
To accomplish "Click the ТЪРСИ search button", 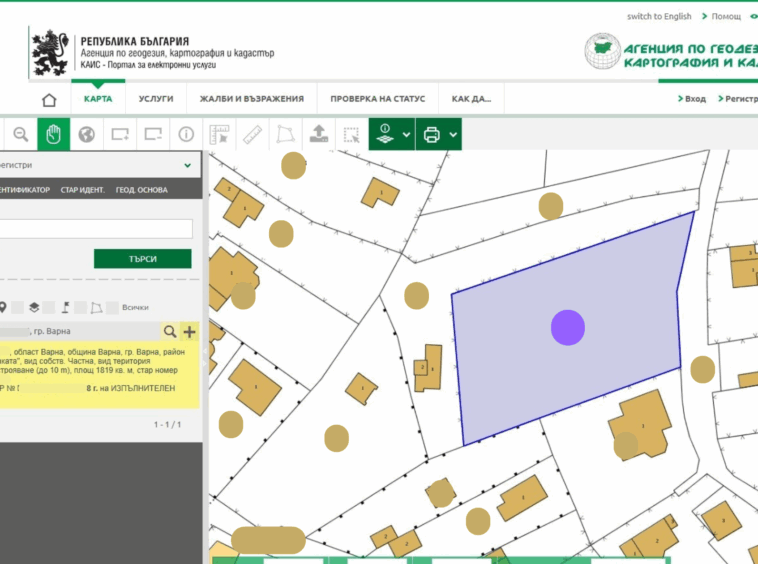I will click(143, 259).
